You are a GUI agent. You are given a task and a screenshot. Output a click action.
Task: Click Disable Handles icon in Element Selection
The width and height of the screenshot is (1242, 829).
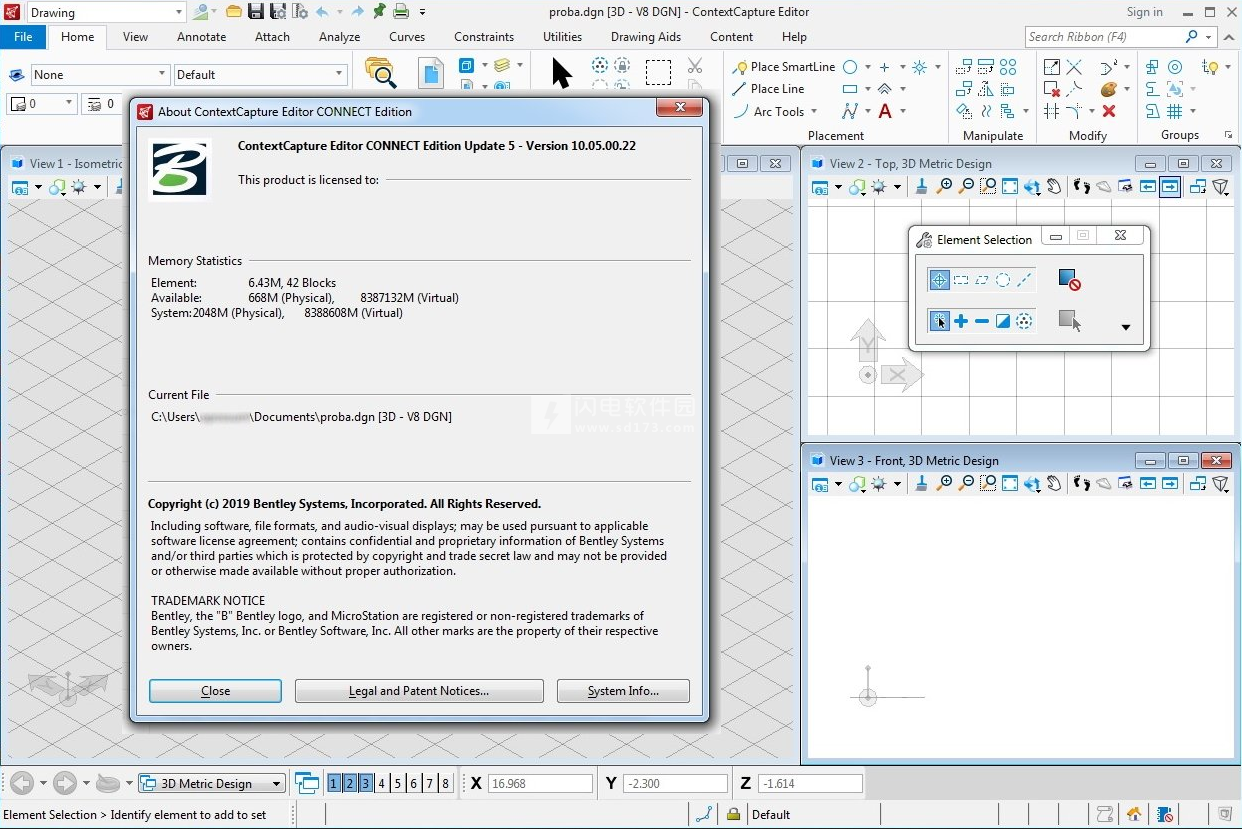[1069, 281]
